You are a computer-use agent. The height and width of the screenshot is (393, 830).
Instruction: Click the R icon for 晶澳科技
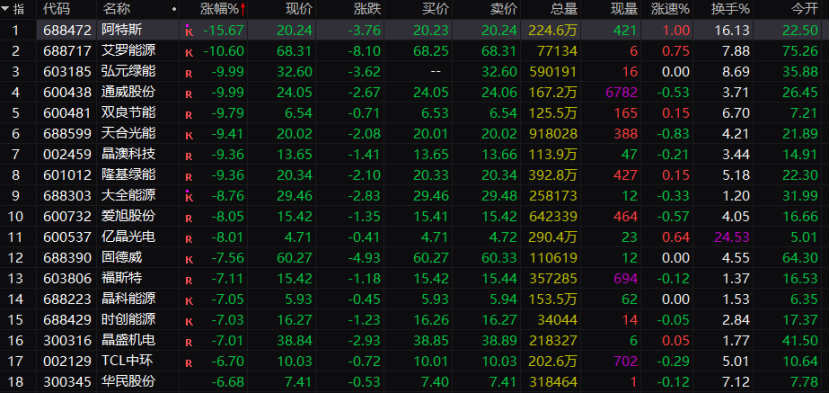(188, 156)
